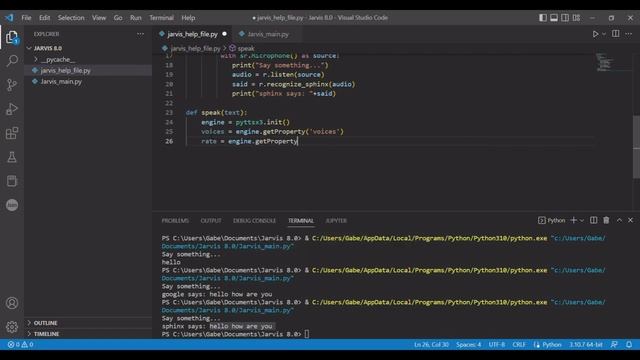The width and height of the screenshot is (640, 360).
Task: Select the Terminal panel tab
Action: point(301,220)
